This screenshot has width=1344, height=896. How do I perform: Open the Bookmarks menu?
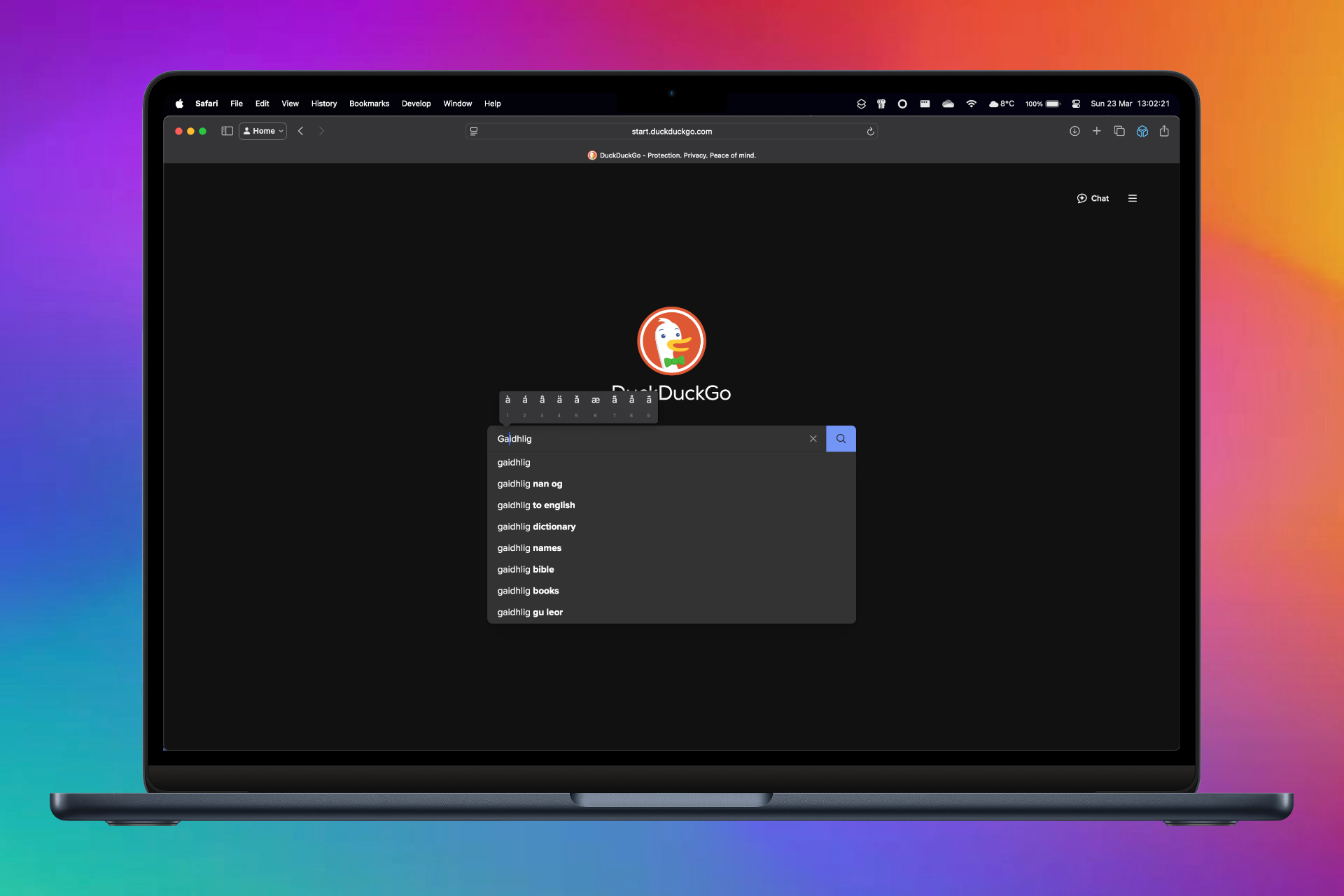(369, 104)
